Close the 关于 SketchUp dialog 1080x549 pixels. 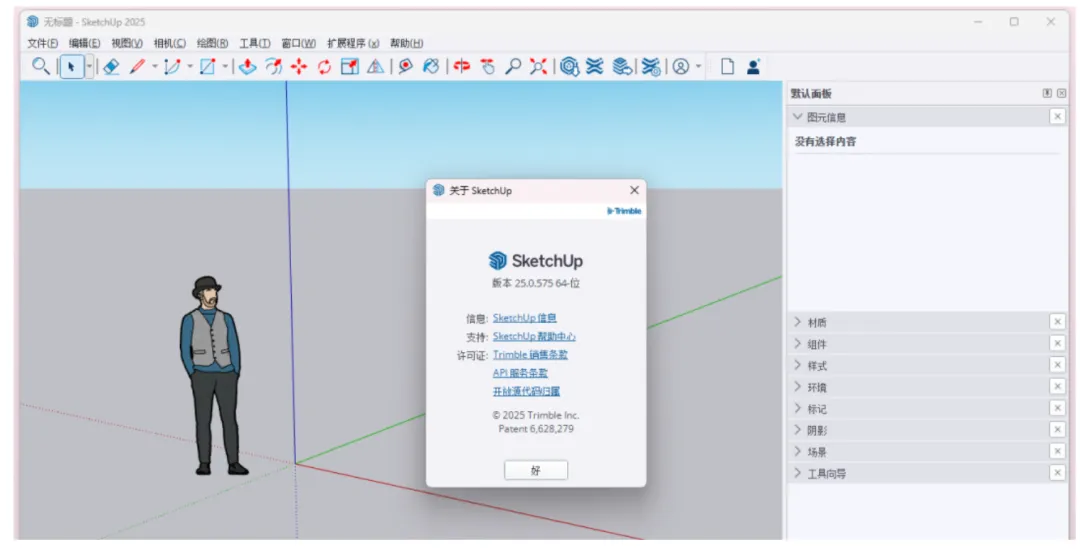[x=634, y=190]
